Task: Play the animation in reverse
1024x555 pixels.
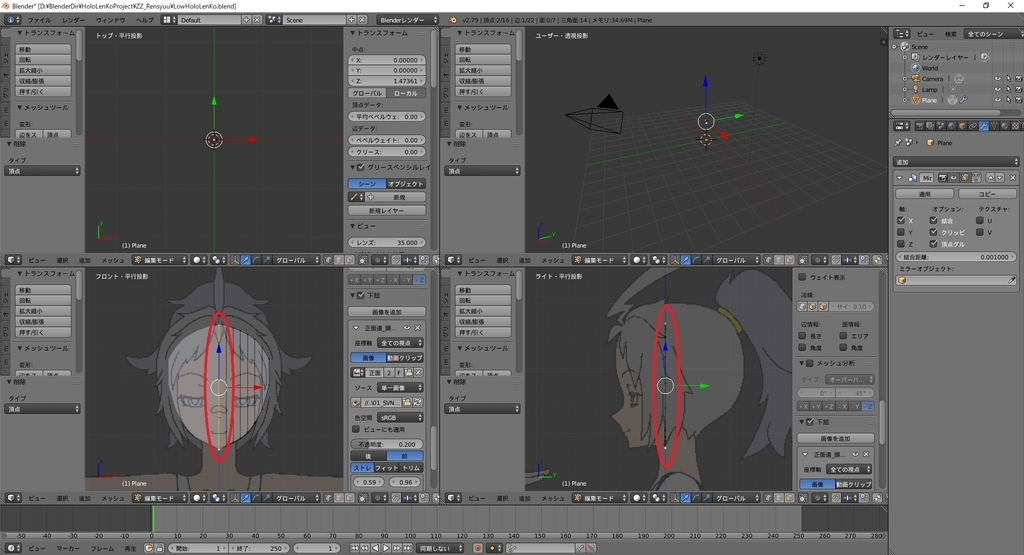Action: 376,548
